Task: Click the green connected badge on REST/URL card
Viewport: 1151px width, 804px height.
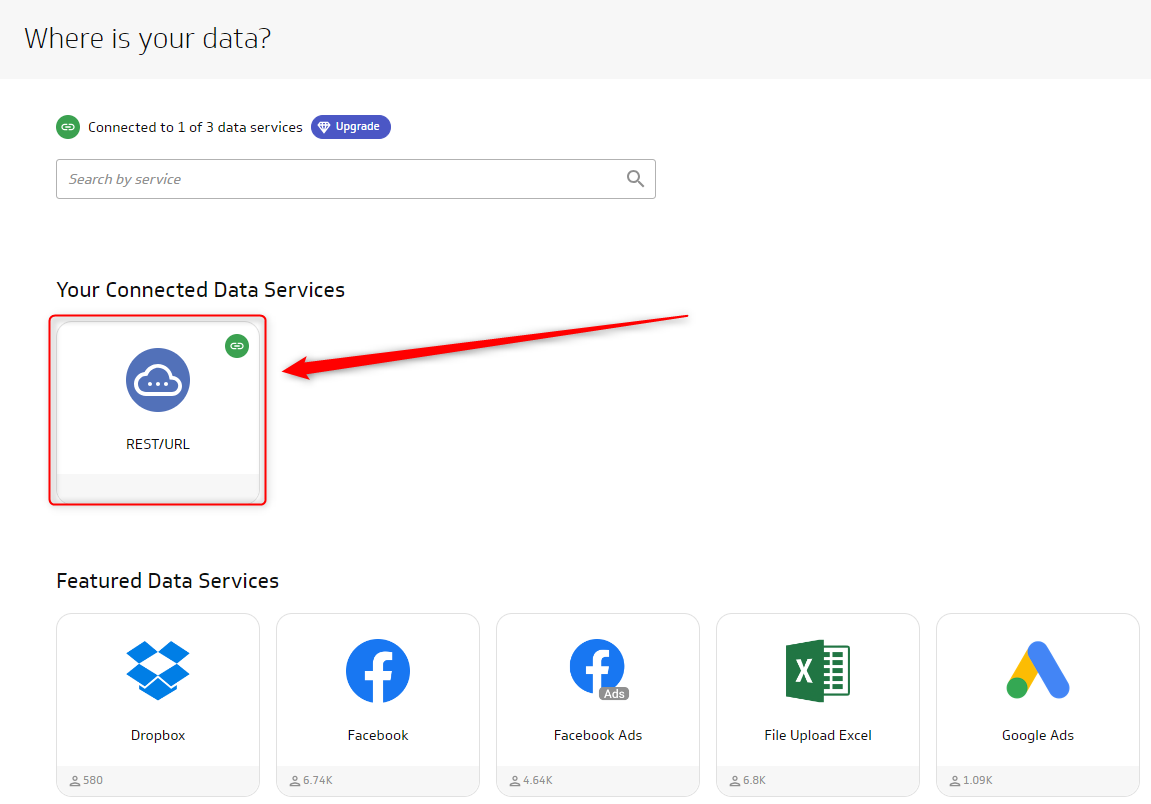Action: [237, 346]
